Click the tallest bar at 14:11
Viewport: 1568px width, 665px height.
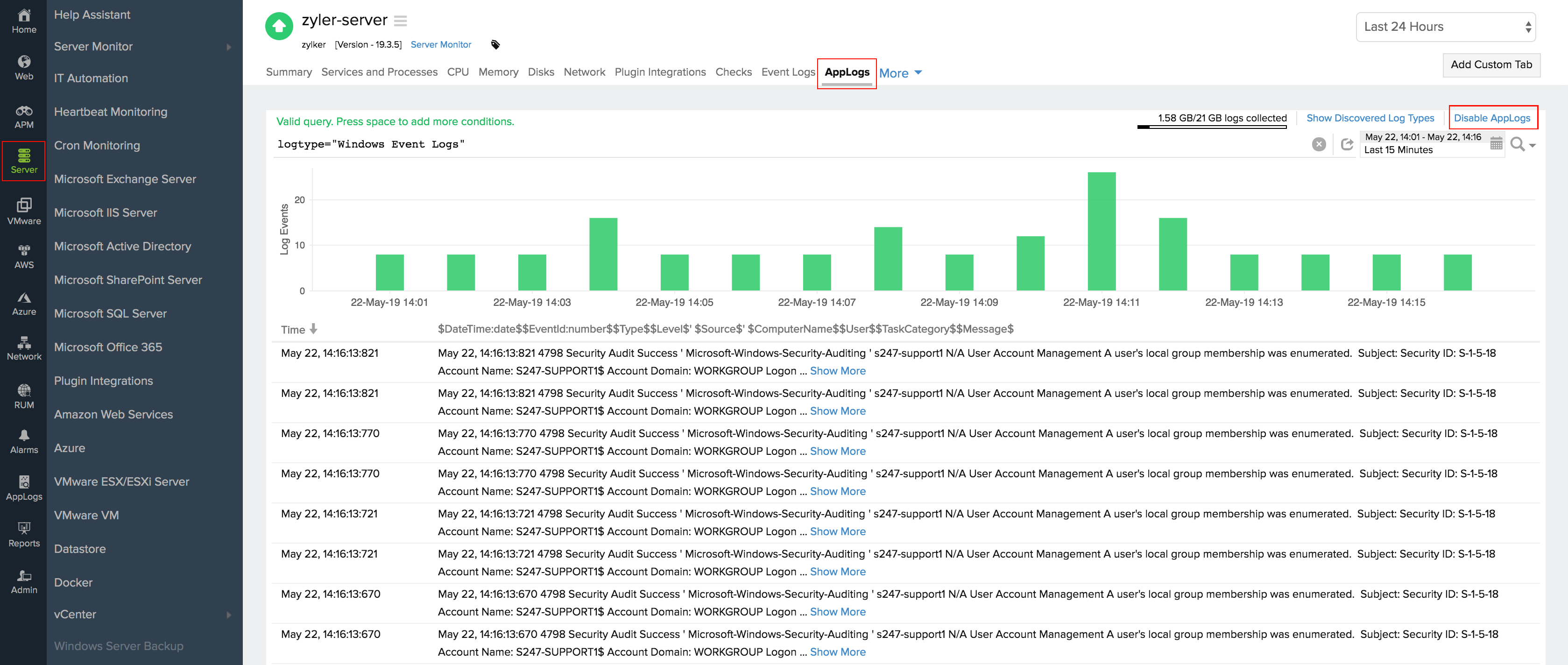[x=1101, y=231]
